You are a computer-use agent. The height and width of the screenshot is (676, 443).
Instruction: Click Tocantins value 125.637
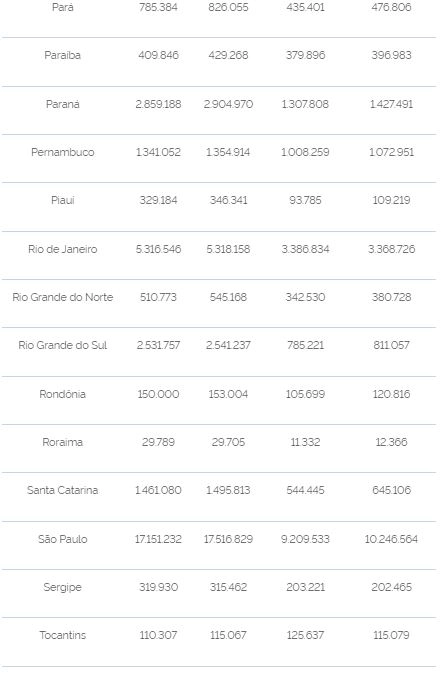305,635
